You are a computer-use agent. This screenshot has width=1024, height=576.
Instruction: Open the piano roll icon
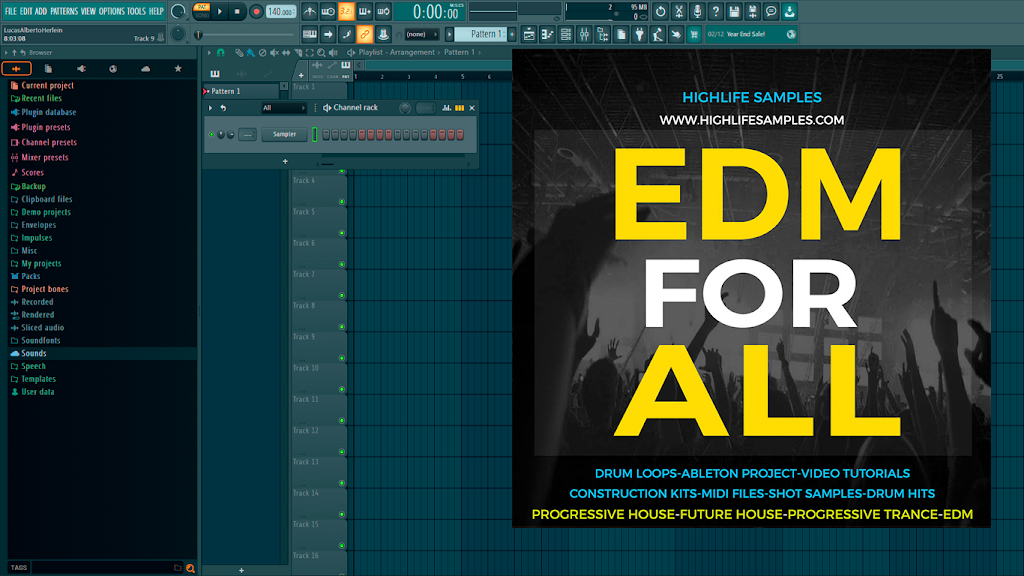point(547,34)
